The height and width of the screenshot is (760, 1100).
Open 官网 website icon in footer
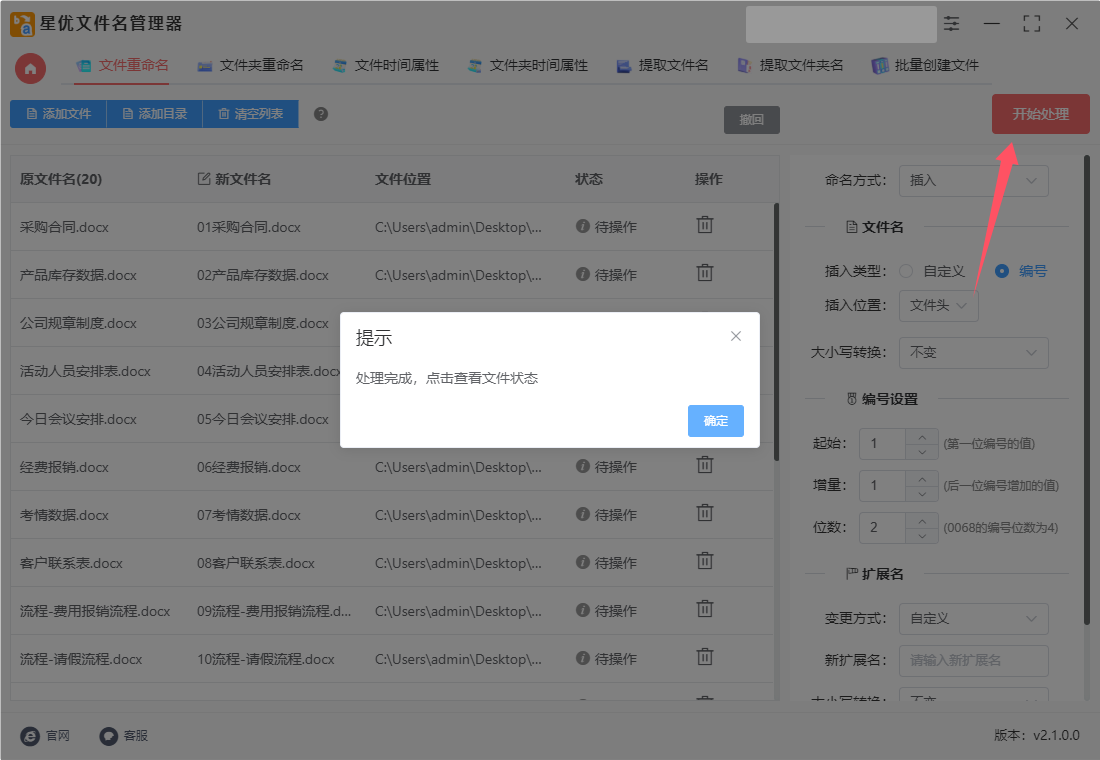point(30,735)
